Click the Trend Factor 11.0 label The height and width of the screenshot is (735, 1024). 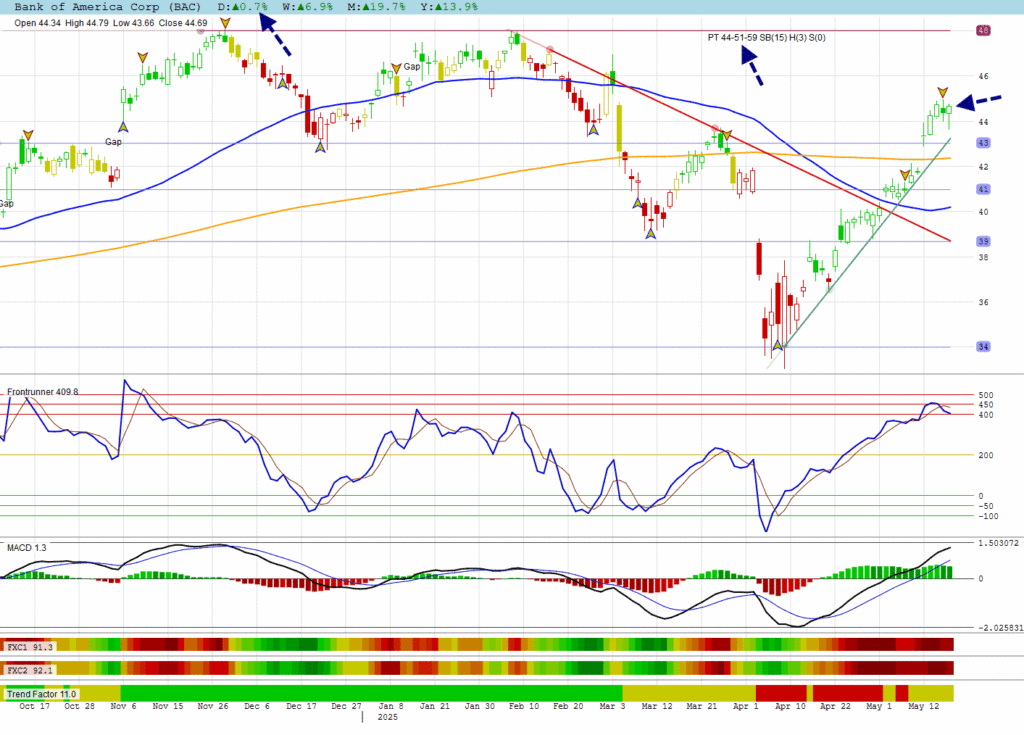(41, 694)
